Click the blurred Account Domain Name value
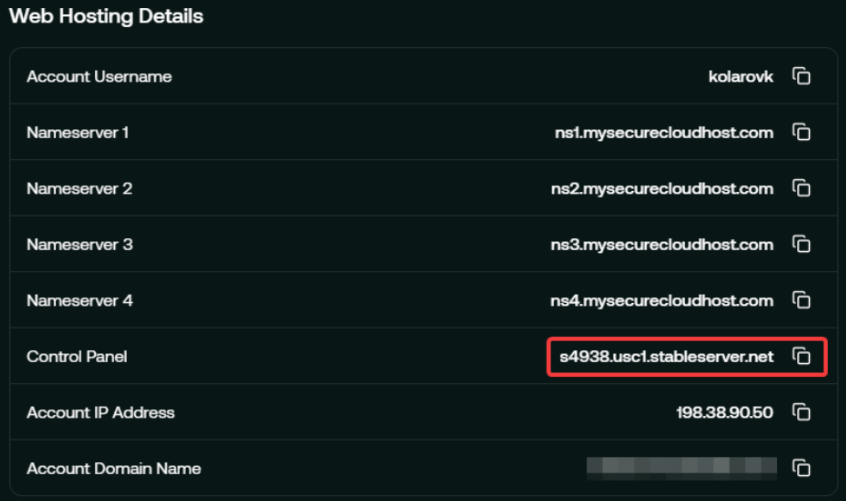Screen dimensions: 846x501 coord(681,467)
